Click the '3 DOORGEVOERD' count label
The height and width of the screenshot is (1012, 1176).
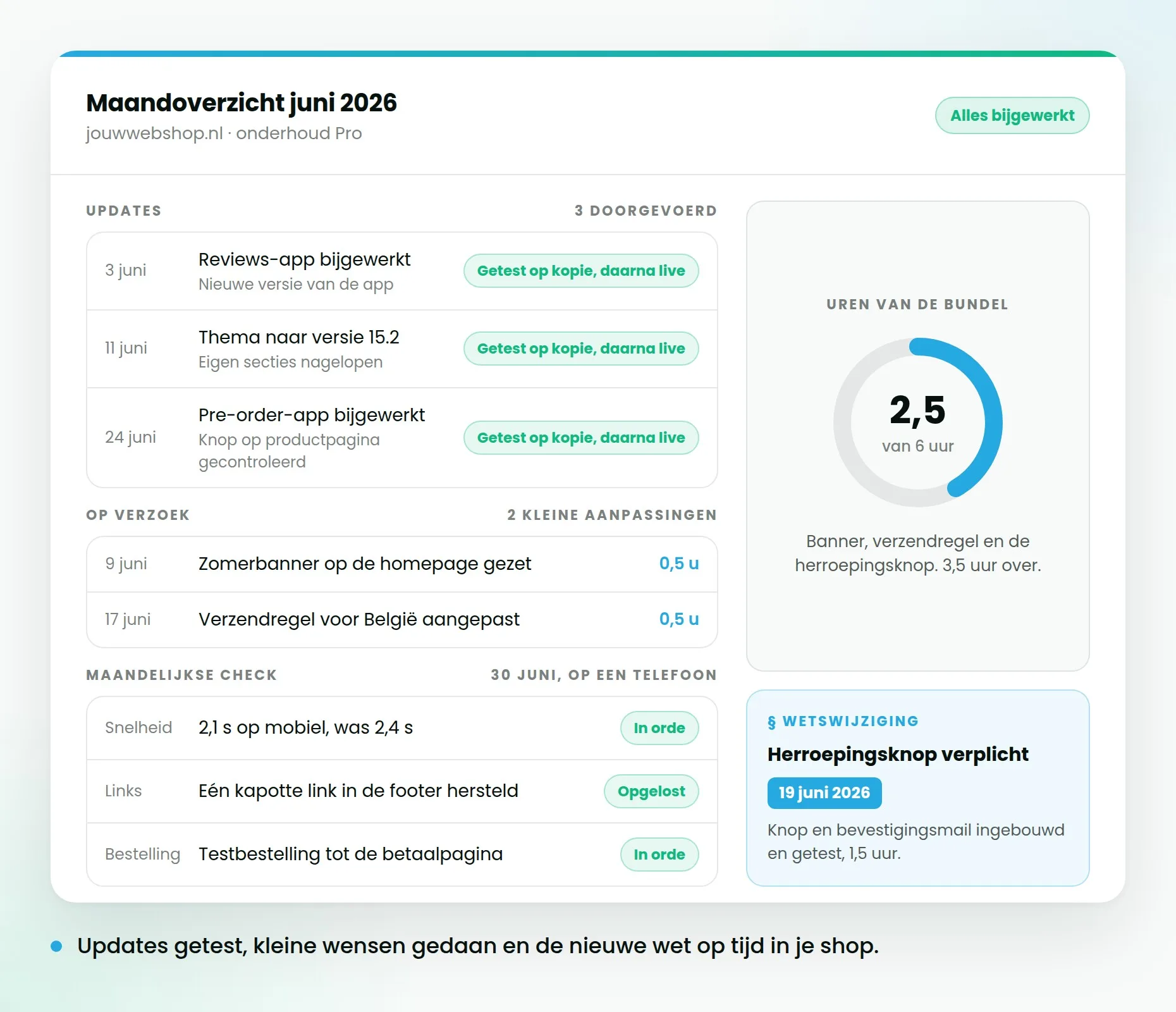click(x=646, y=211)
